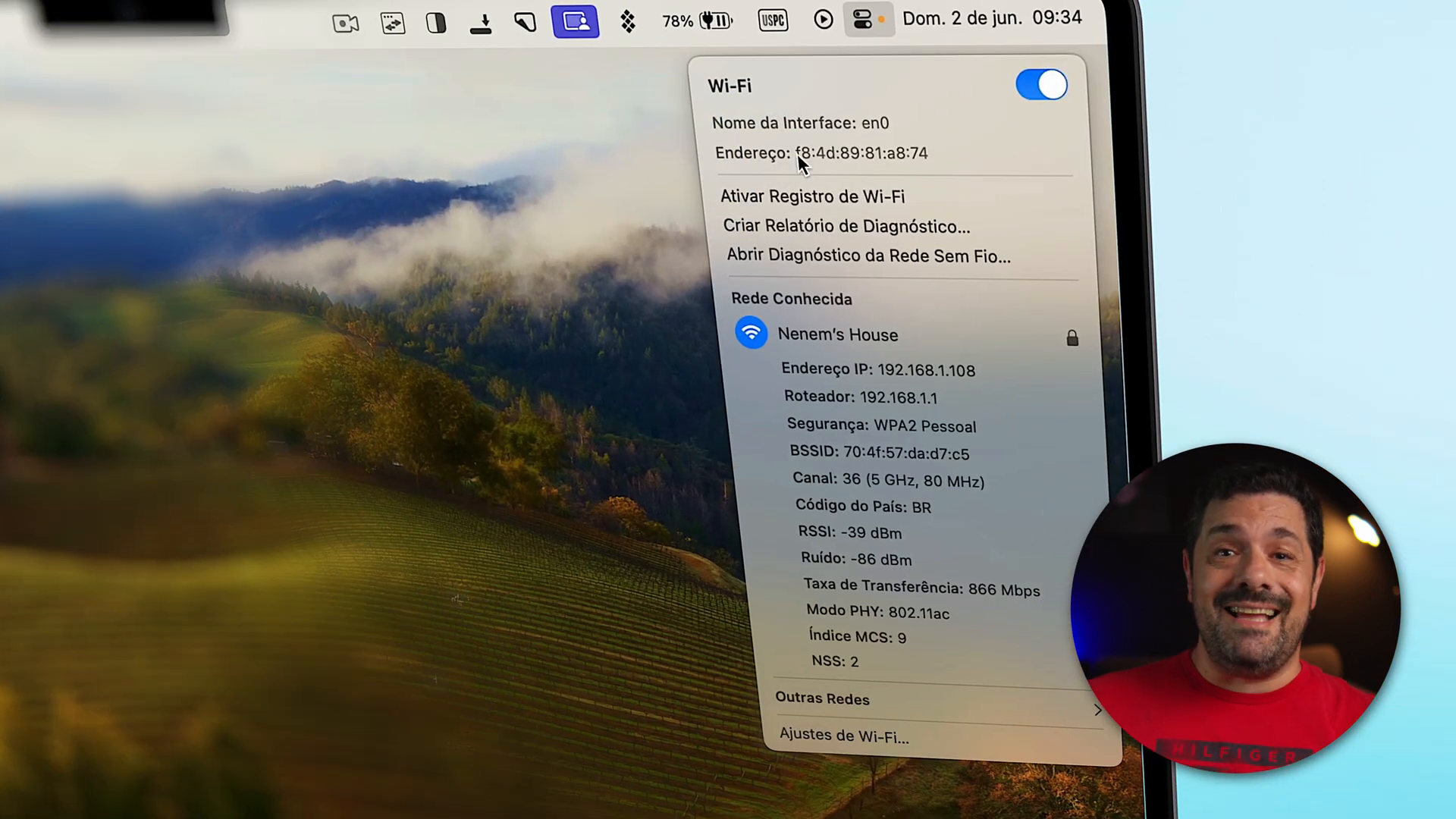Click the Dropbox menu bar icon
The width and height of the screenshot is (1456, 819).
[x=627, y=20]
